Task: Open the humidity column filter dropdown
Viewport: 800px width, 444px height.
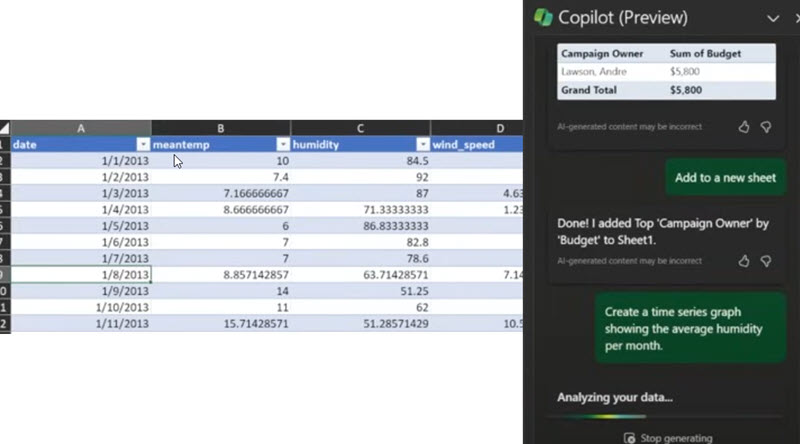Action: (x=422, y=144)
